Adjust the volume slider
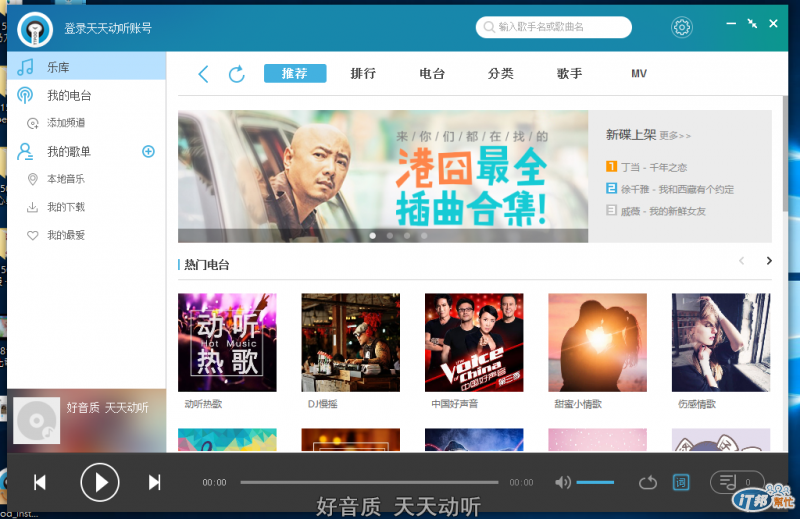The width and height of the screenshot is (800, 519). [x=595, y=482]
